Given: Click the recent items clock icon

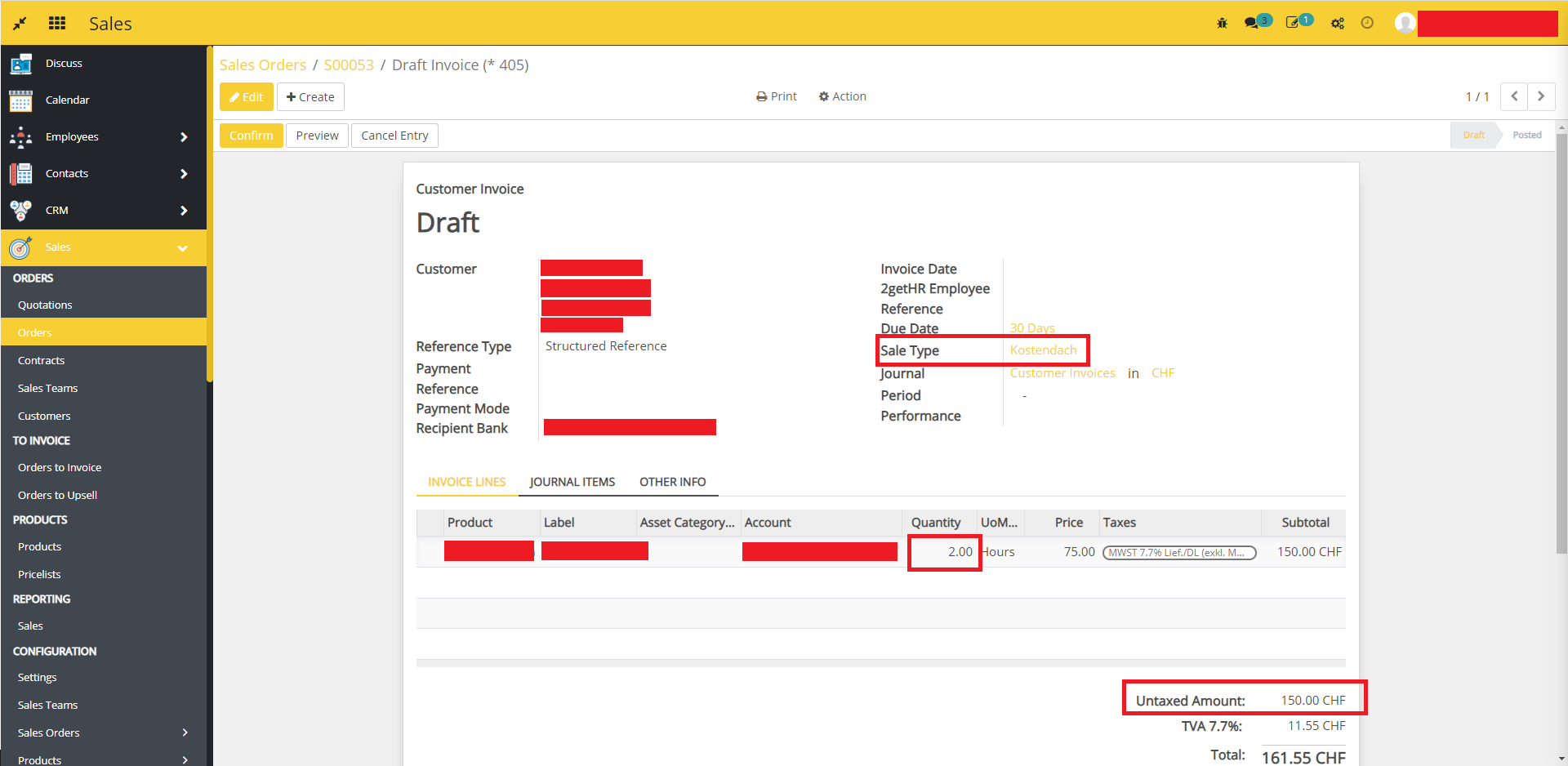Looking at the screenshot, I should 1368,23.
